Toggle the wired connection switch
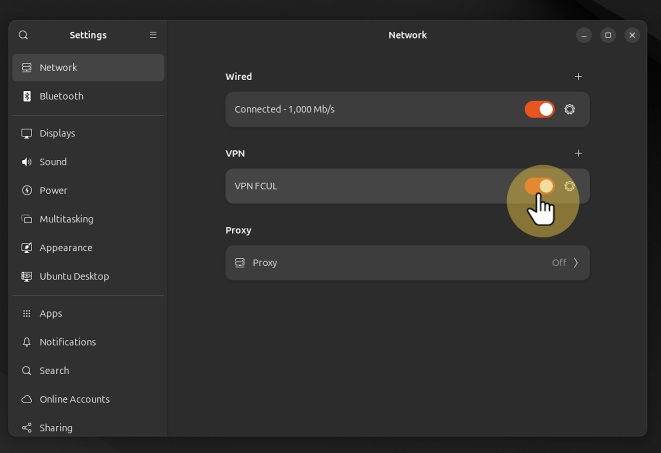Screen dimensions: 661x453 540,110
